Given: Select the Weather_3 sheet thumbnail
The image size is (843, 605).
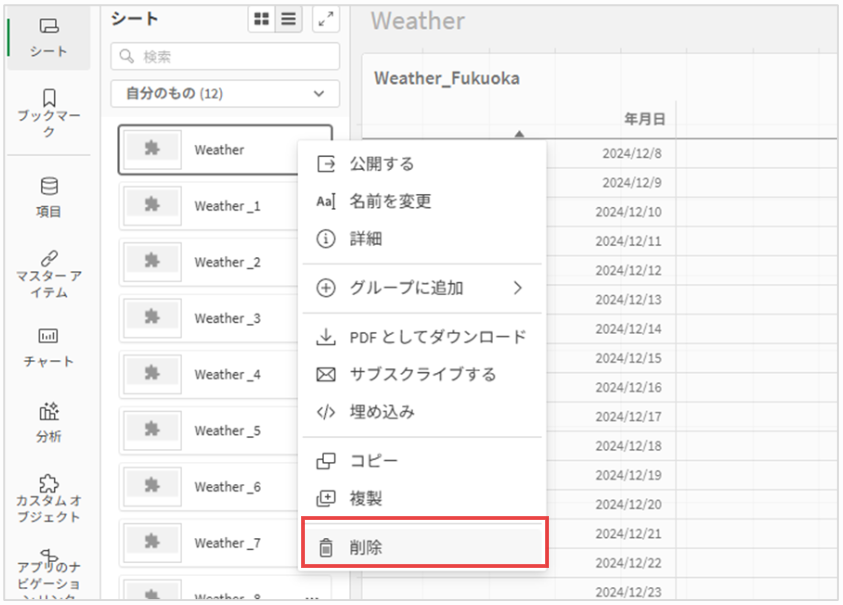Looking at the screenshot, I should tap(153, 318).
